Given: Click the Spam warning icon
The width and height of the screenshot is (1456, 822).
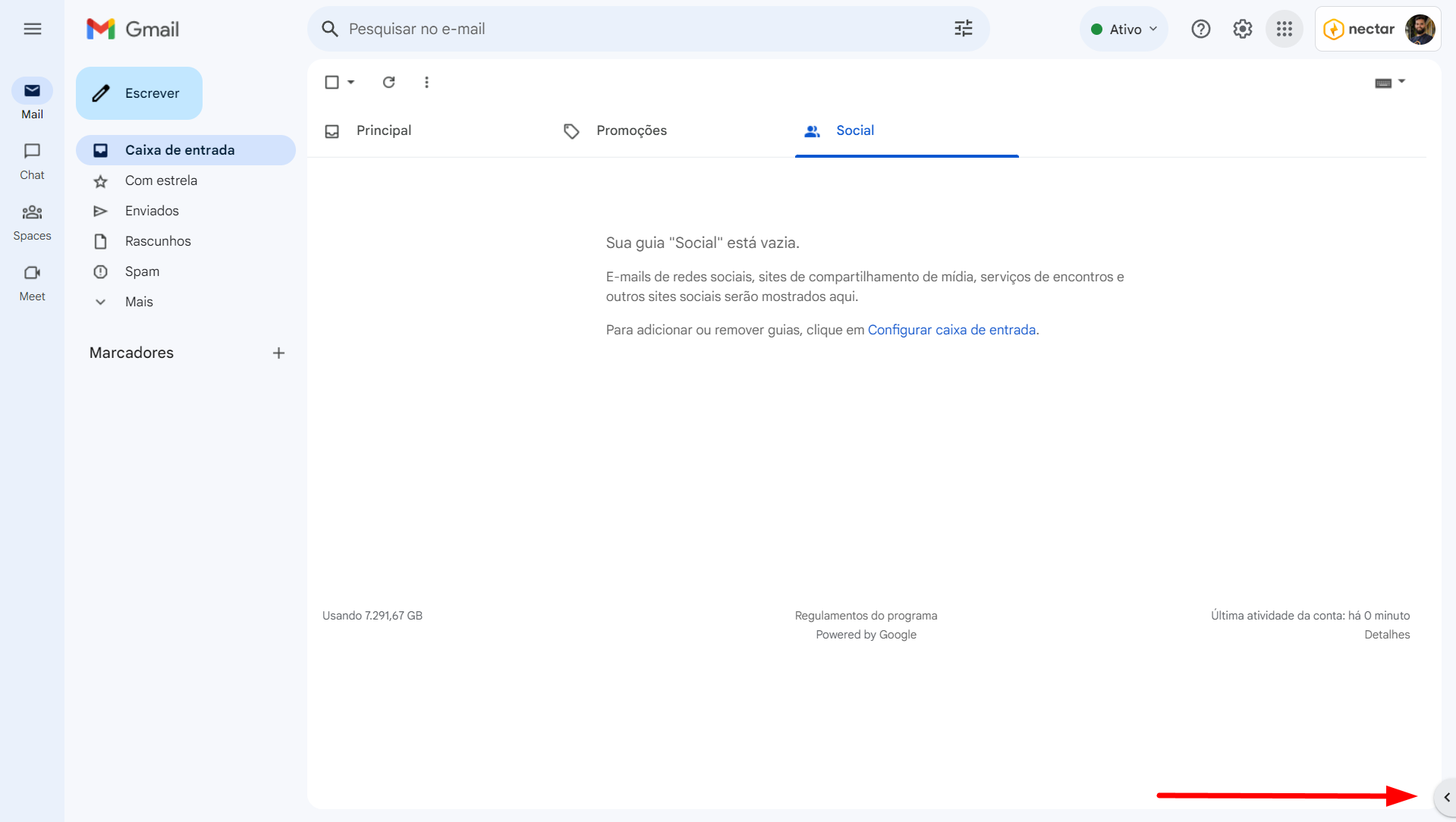Looking at the screenshot, I should tap(100, 271).
